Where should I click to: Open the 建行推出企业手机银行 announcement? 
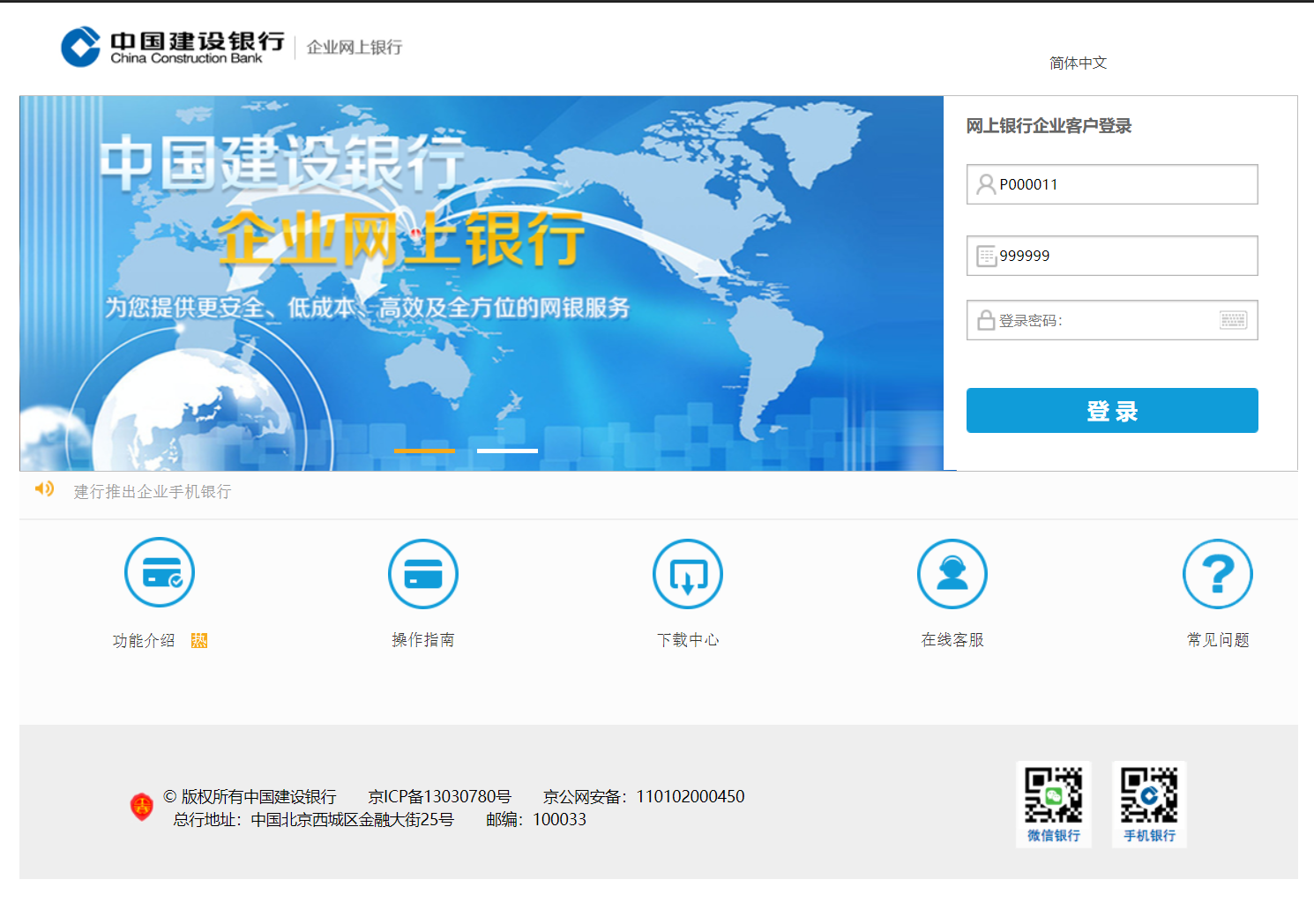pos(153,491)
